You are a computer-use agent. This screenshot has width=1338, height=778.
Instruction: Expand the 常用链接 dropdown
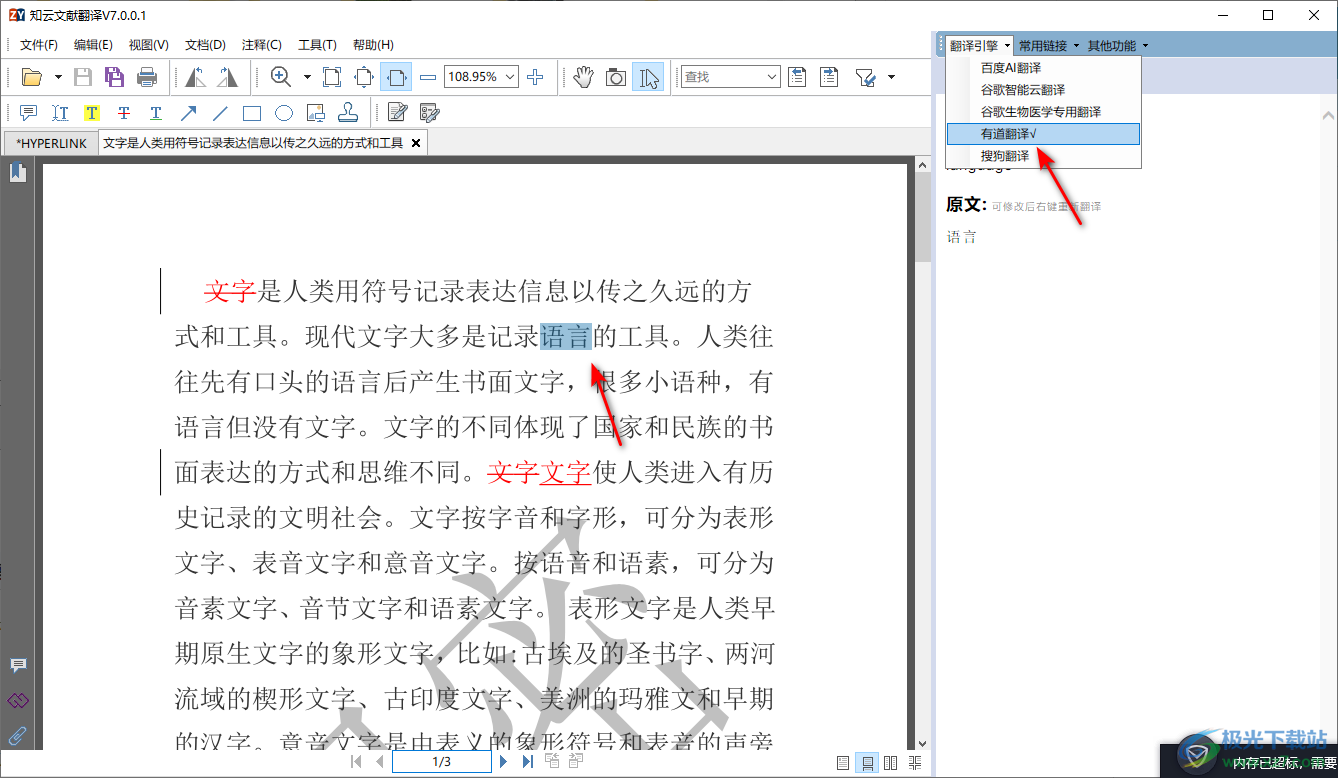coord(1048,45)
